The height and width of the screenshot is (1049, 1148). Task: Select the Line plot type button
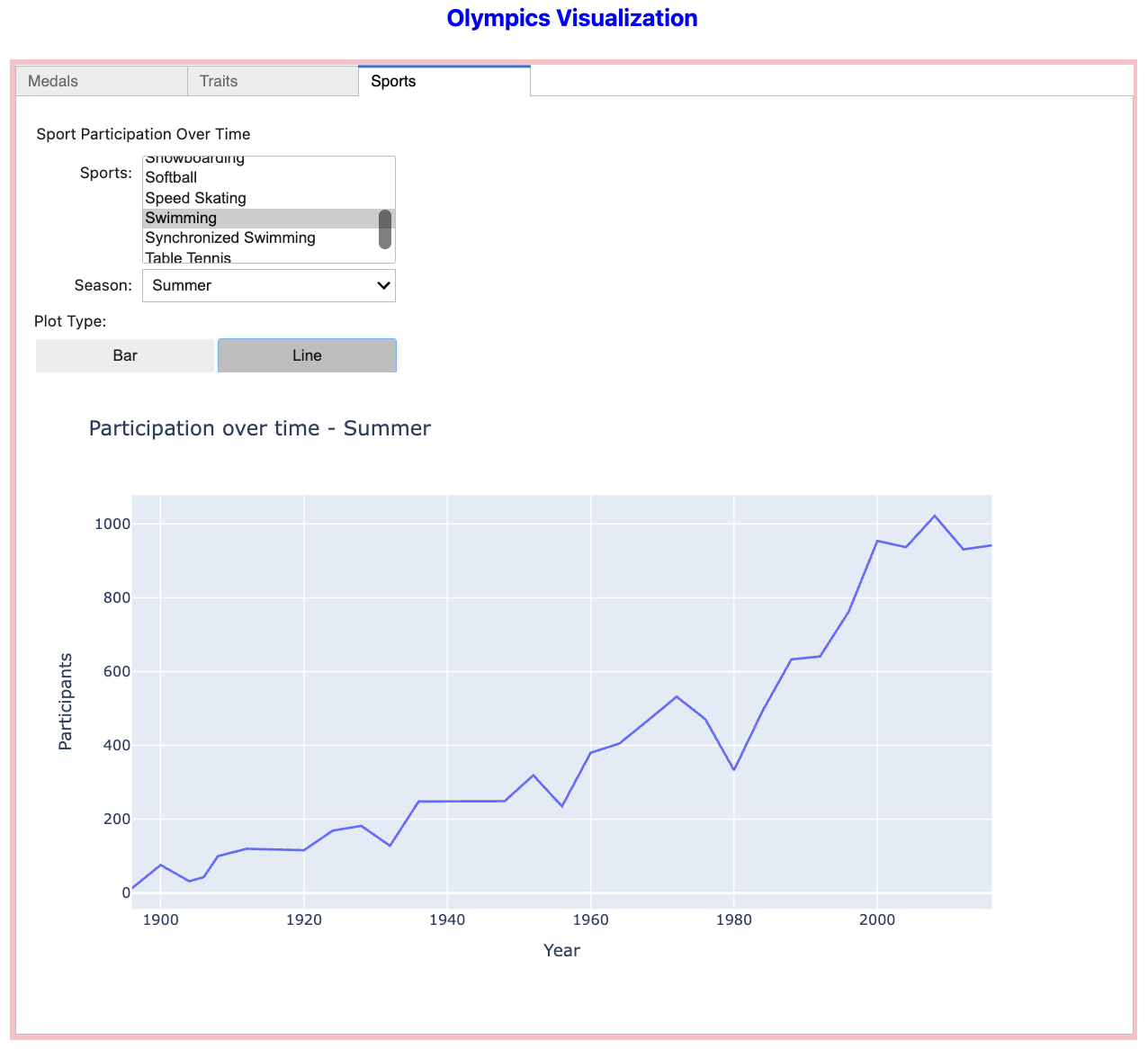(x=307, y=355)
